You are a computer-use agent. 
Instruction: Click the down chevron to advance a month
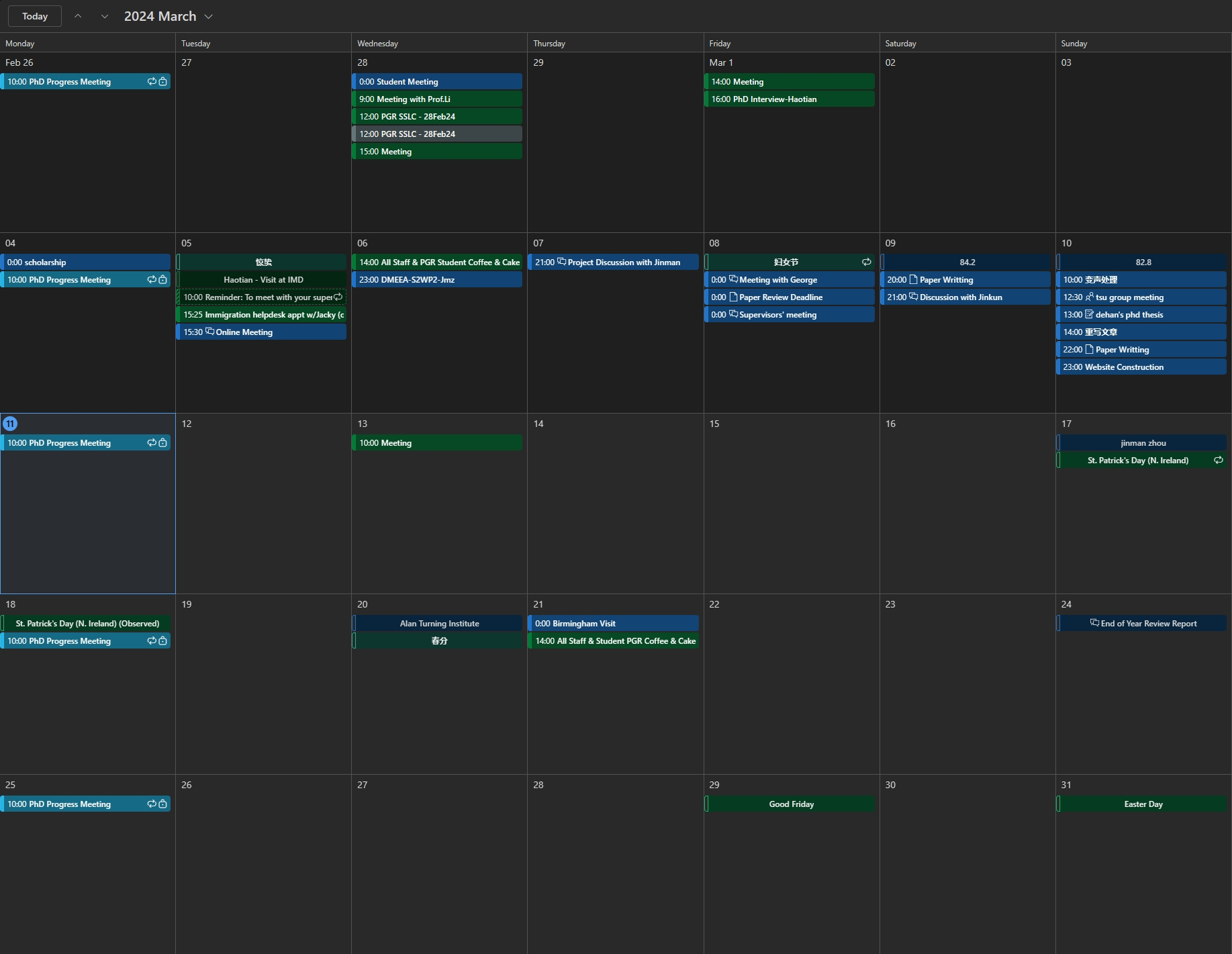point(105,15)
